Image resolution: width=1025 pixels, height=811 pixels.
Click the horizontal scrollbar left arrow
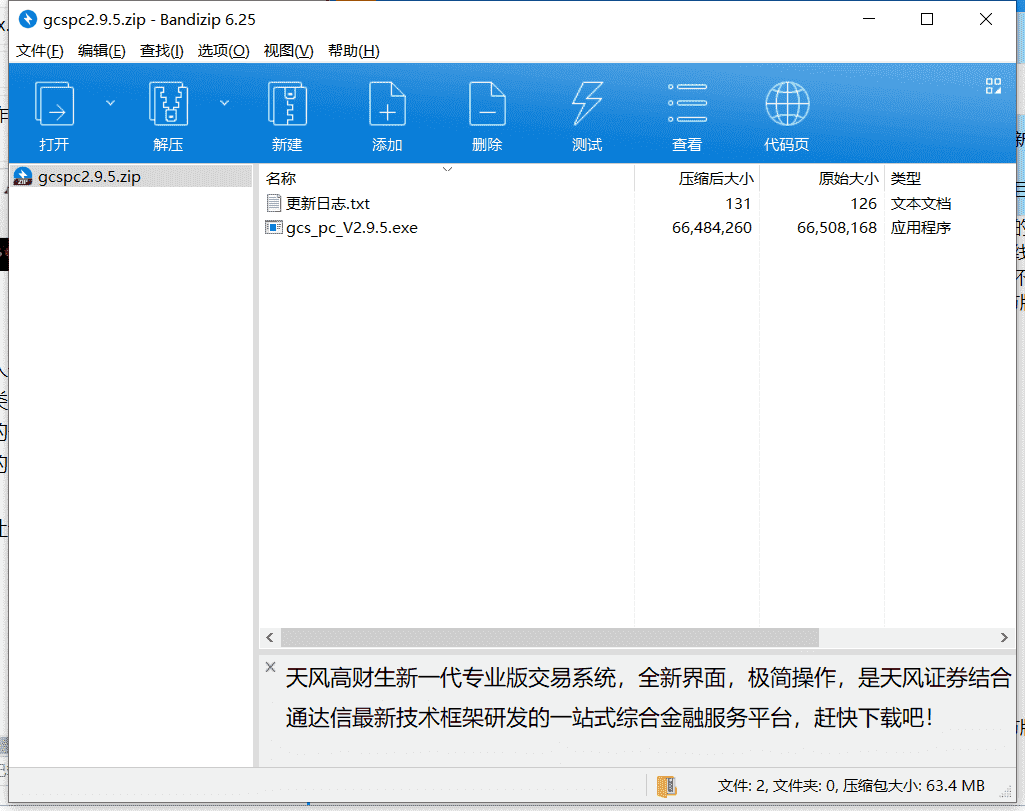click(x=270, y=637)
